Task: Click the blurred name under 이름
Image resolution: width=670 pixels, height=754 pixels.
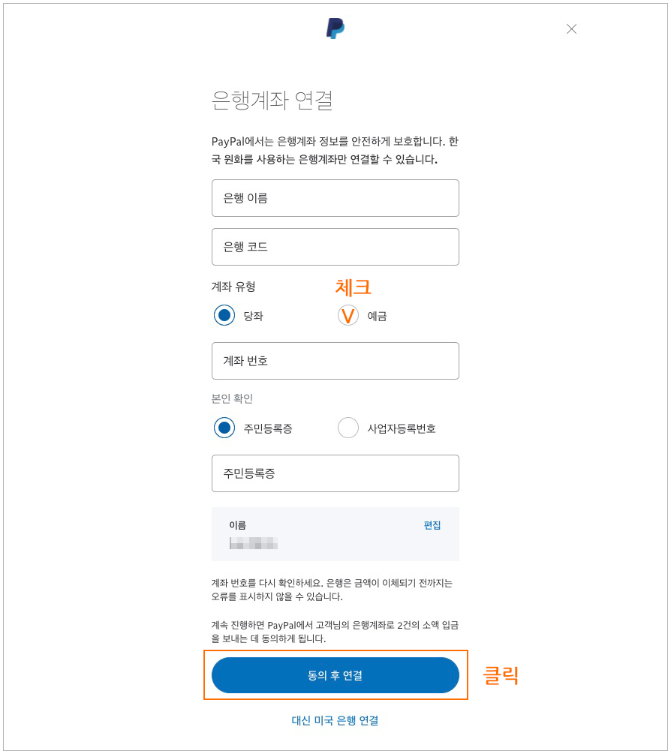Action: (x=253, y=543)
